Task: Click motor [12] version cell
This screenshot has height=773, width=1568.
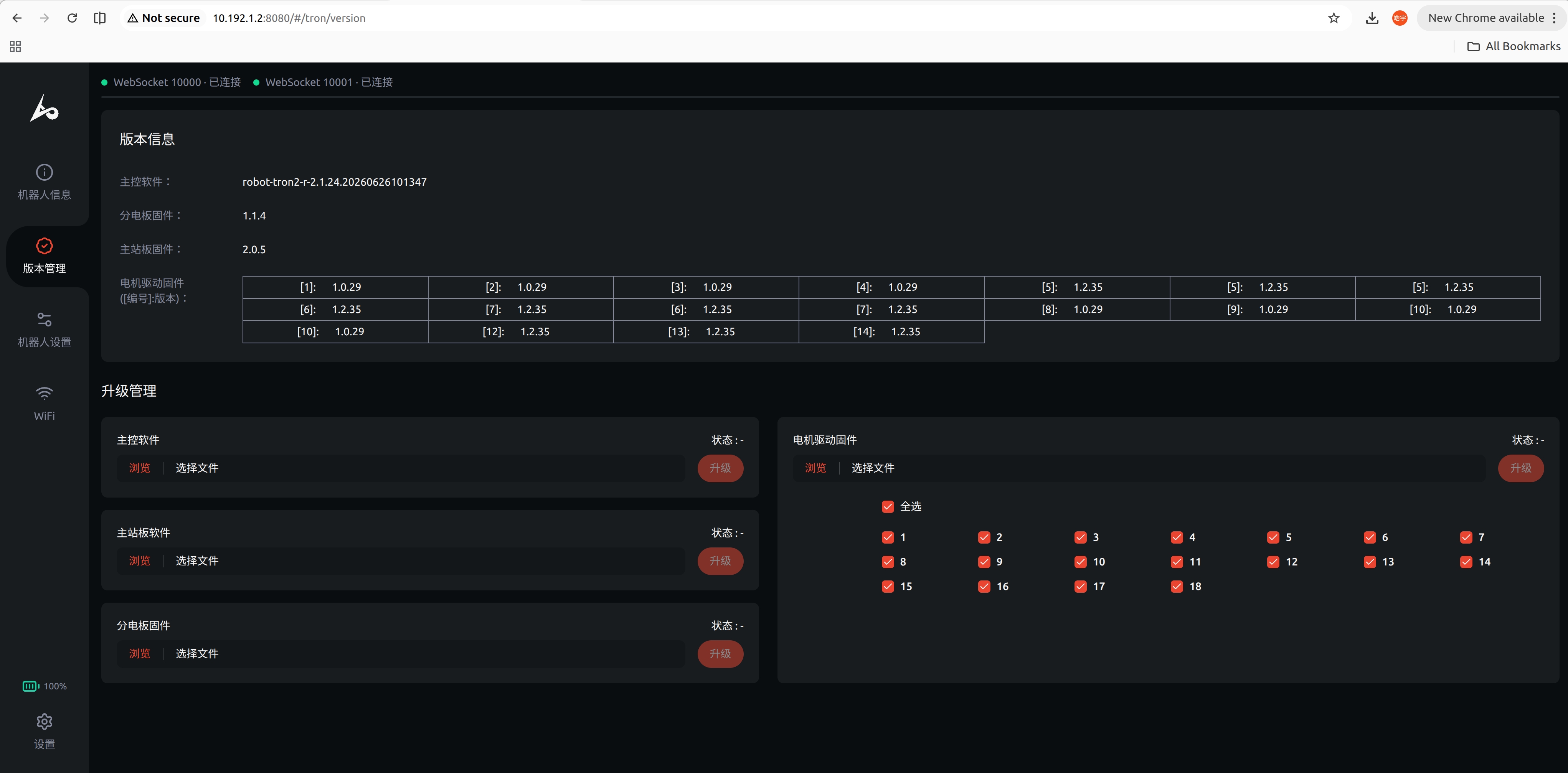Action: click(x=521, y=332)
